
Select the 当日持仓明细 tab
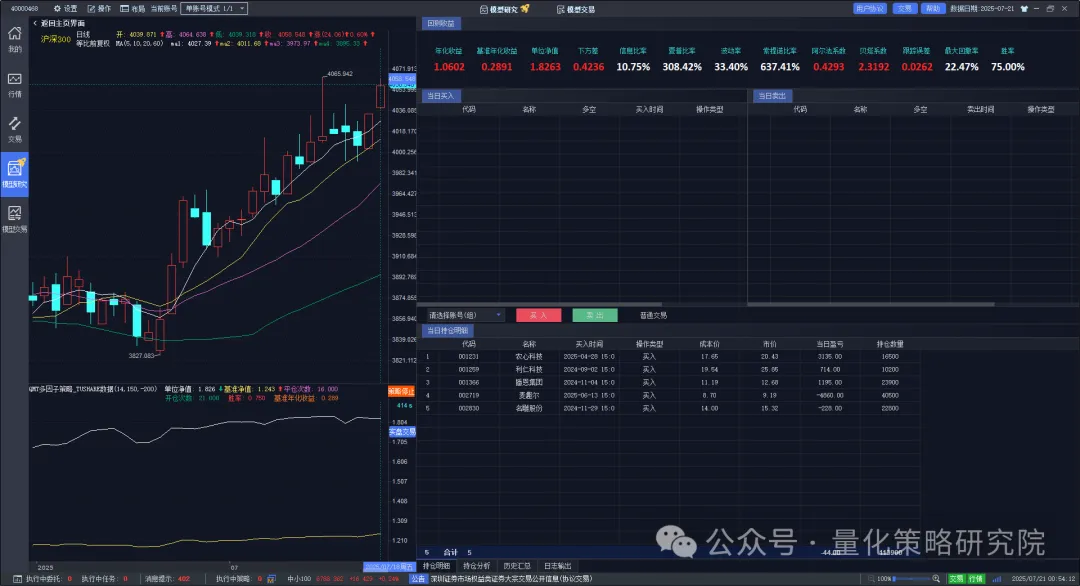pos(447,331)
